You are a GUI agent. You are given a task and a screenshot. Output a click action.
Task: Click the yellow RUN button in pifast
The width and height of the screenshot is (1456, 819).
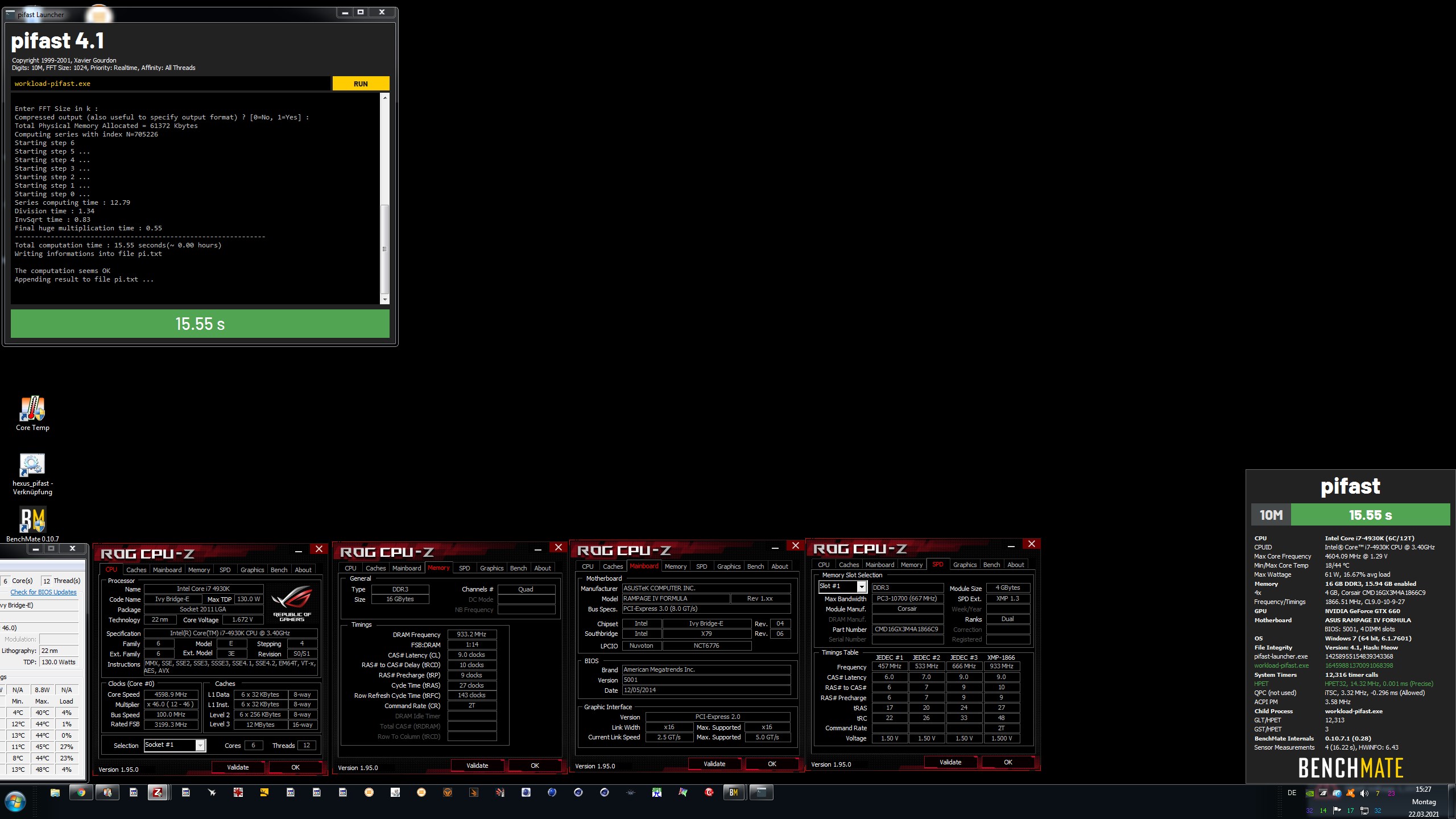tap(361, 84)
